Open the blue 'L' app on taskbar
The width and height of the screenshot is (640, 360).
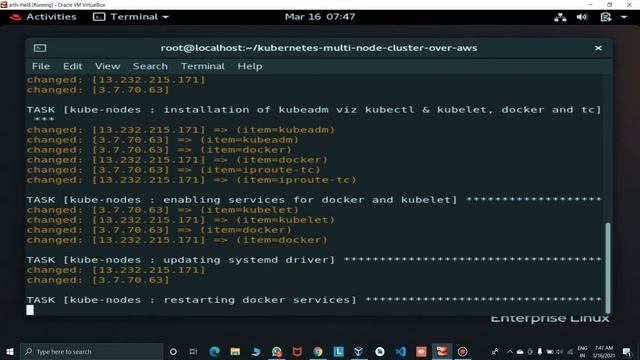338,351
